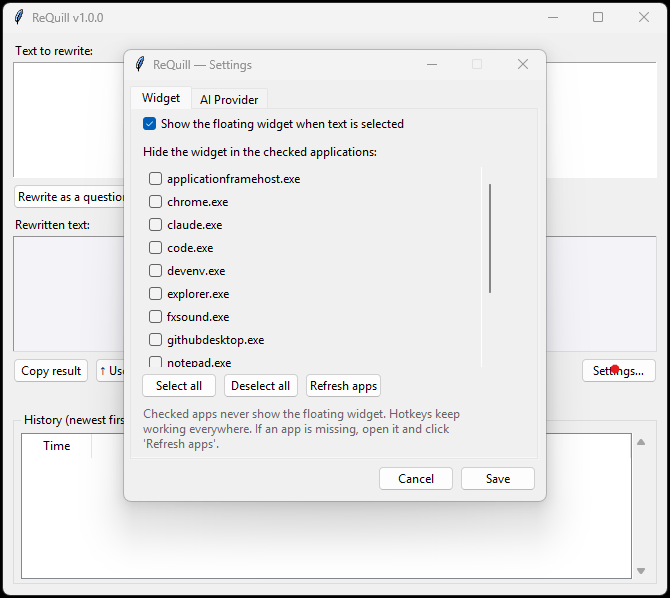This screenshot has height=598, width=670.
Task: Click the Text to rewrite input box
Action: coord(69,120)
